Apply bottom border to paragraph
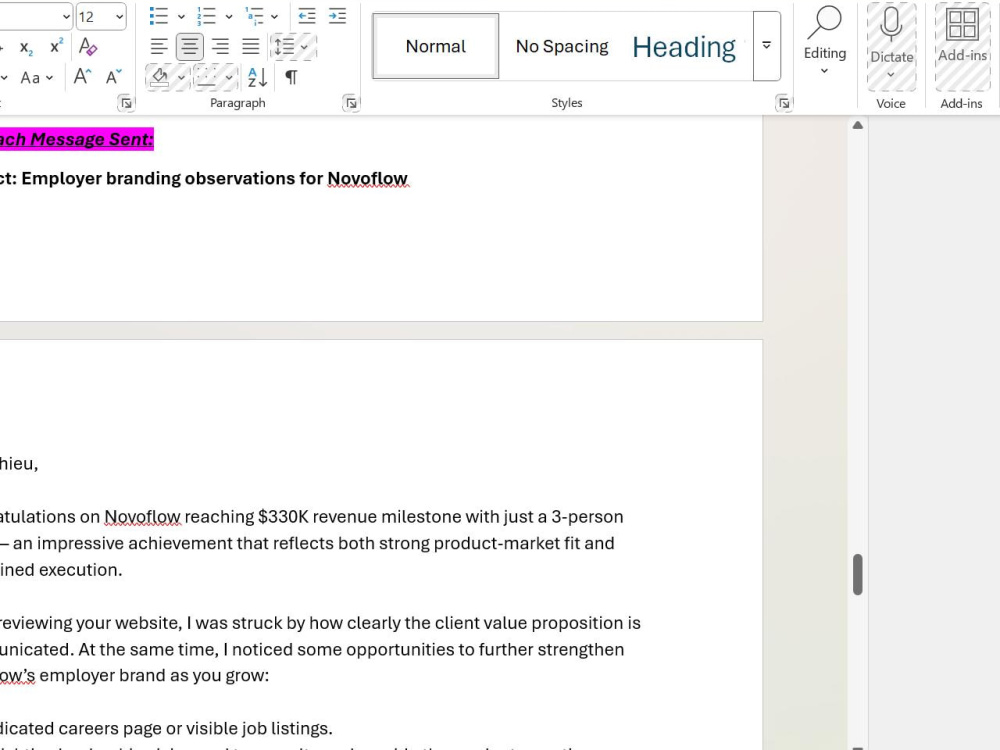Screen dimensions: 1000x750 207,77
